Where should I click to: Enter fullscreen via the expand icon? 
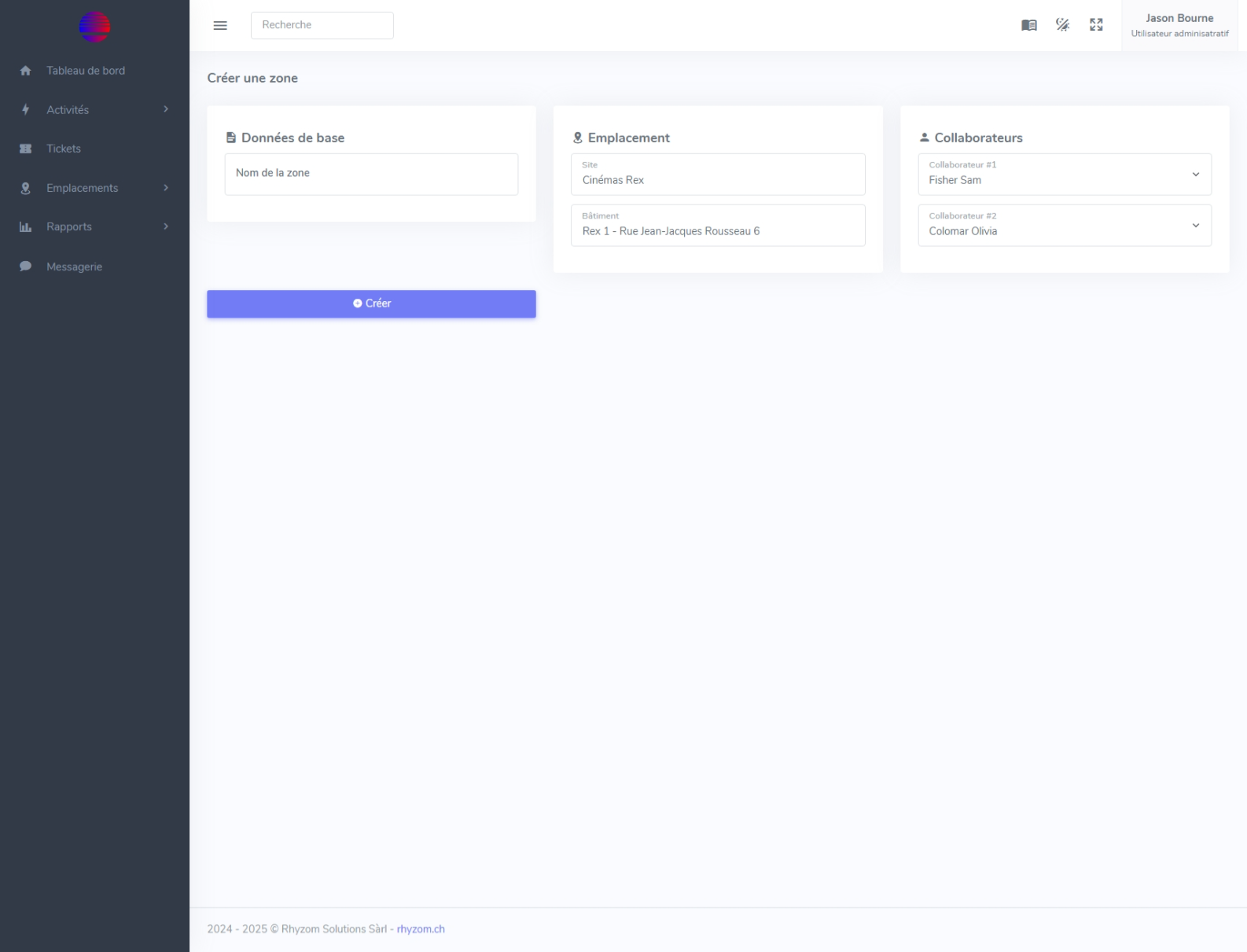(x=1096, y=25)
